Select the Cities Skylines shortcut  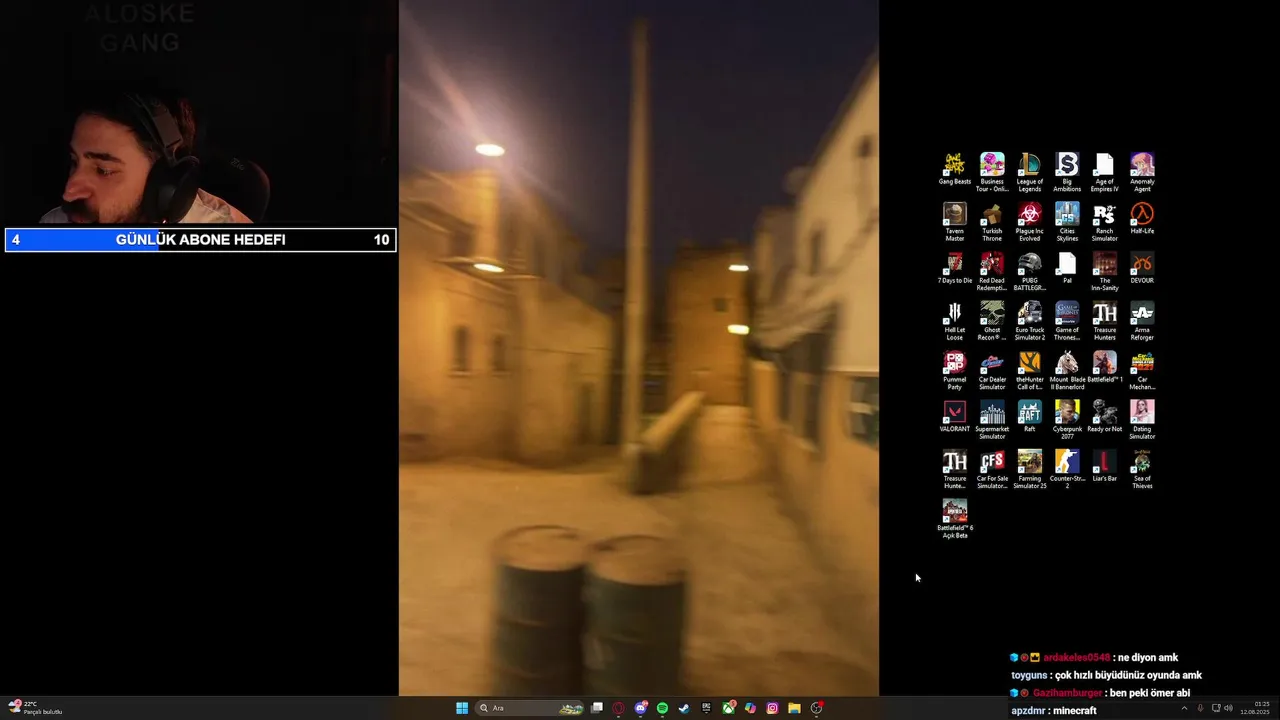[1067, 221]
